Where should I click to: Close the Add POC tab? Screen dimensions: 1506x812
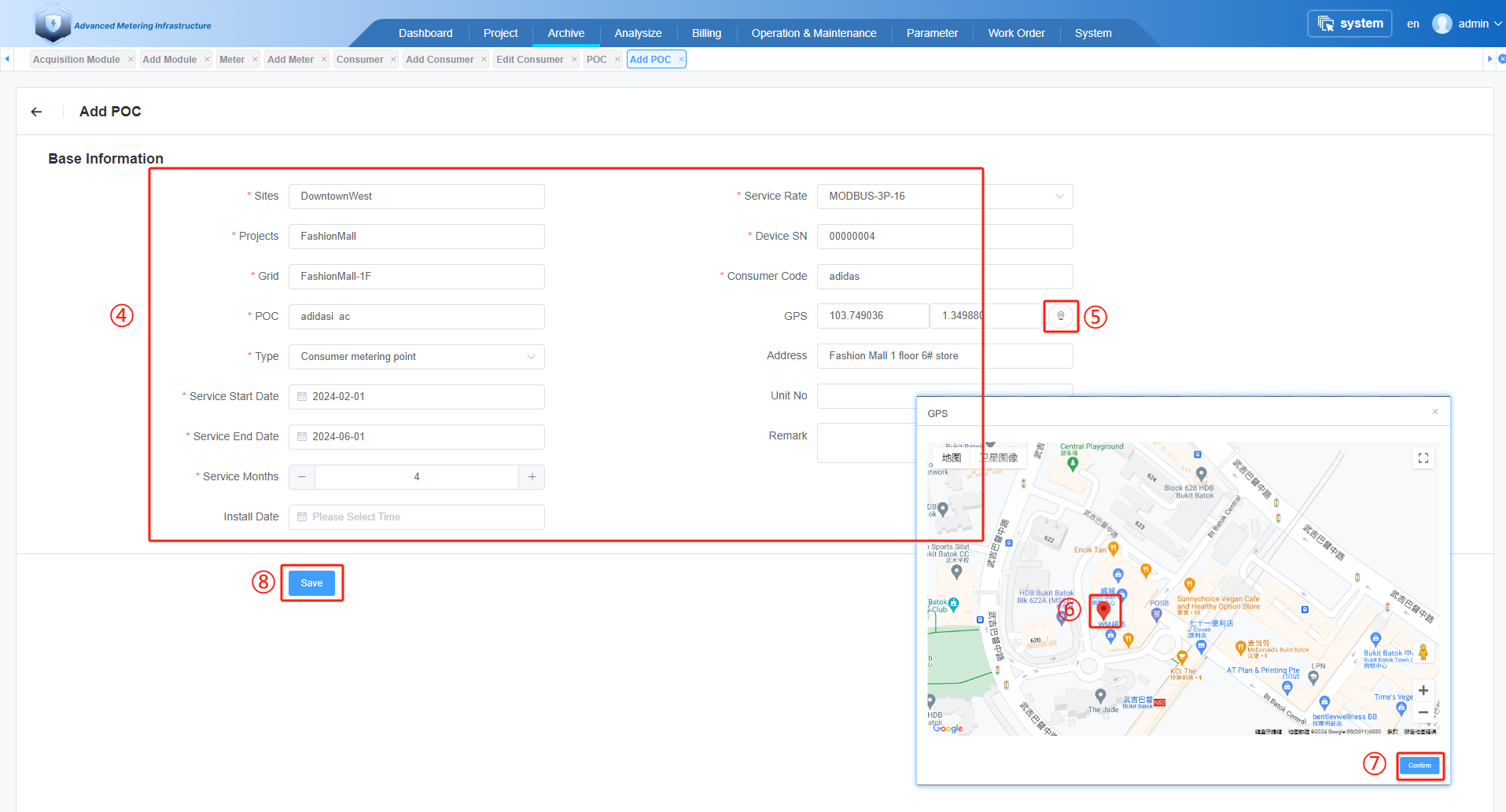point(681,59)
